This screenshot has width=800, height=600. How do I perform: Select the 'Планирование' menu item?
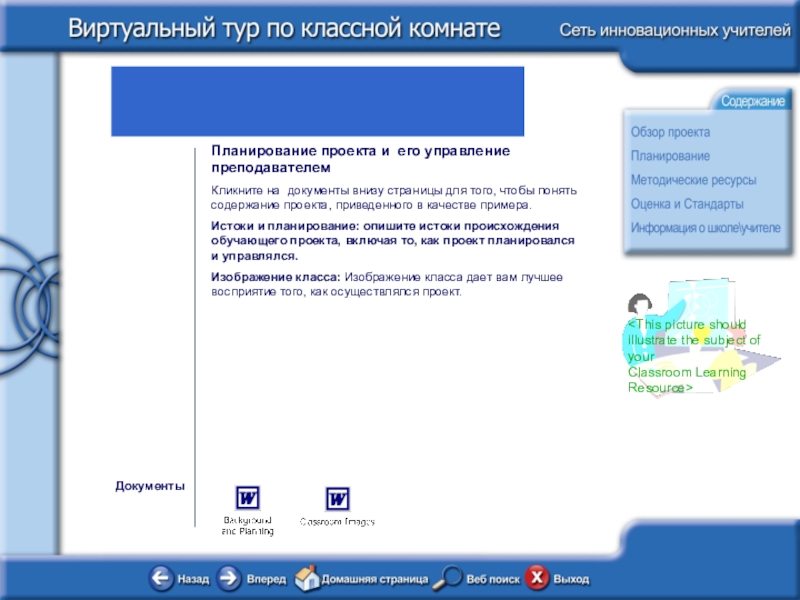point(670,156)
